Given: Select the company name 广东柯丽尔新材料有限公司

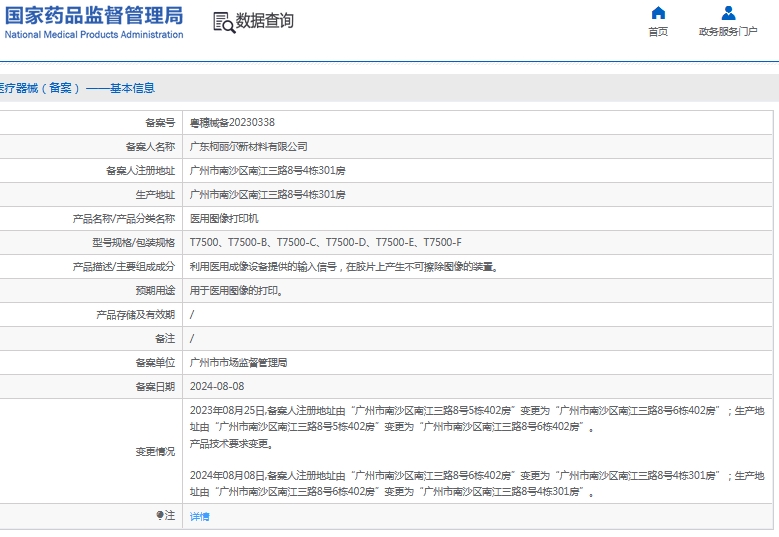Looking at the screenshot, I should click(248, 147).
